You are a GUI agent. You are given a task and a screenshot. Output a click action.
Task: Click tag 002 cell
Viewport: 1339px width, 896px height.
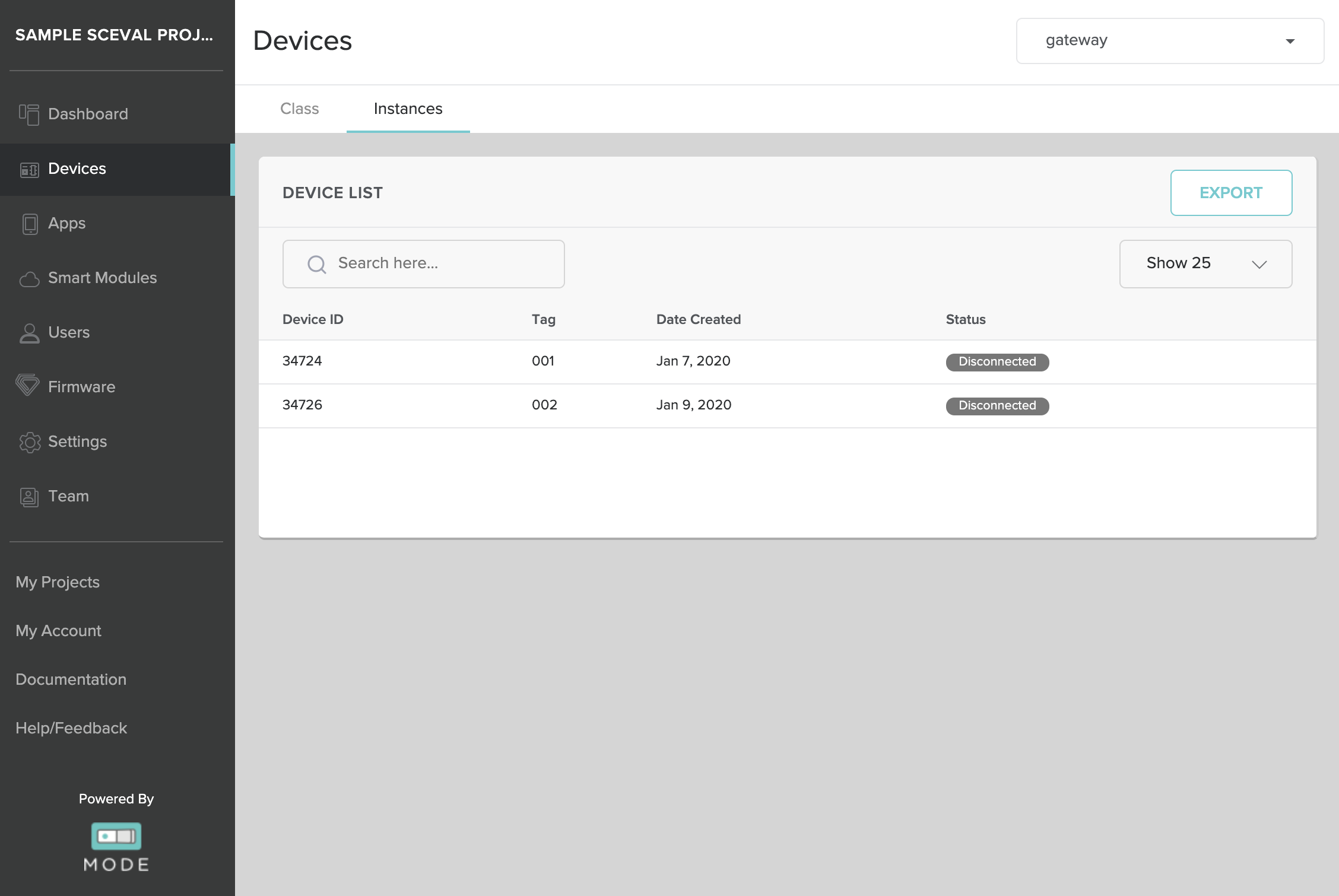pyautogui.click(x=544, y=405)
